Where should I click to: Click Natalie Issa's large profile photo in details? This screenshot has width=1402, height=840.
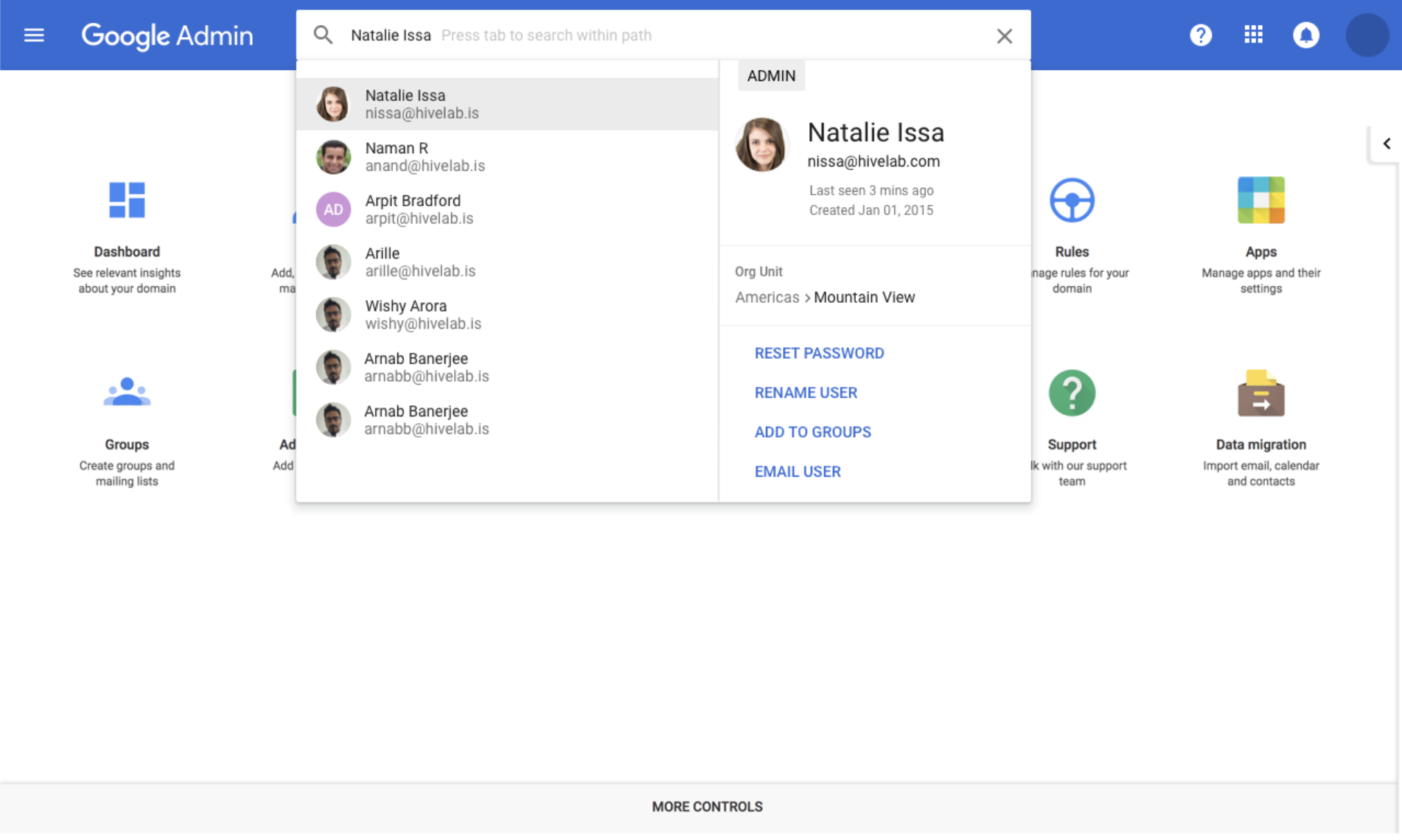tap(761, 144)
